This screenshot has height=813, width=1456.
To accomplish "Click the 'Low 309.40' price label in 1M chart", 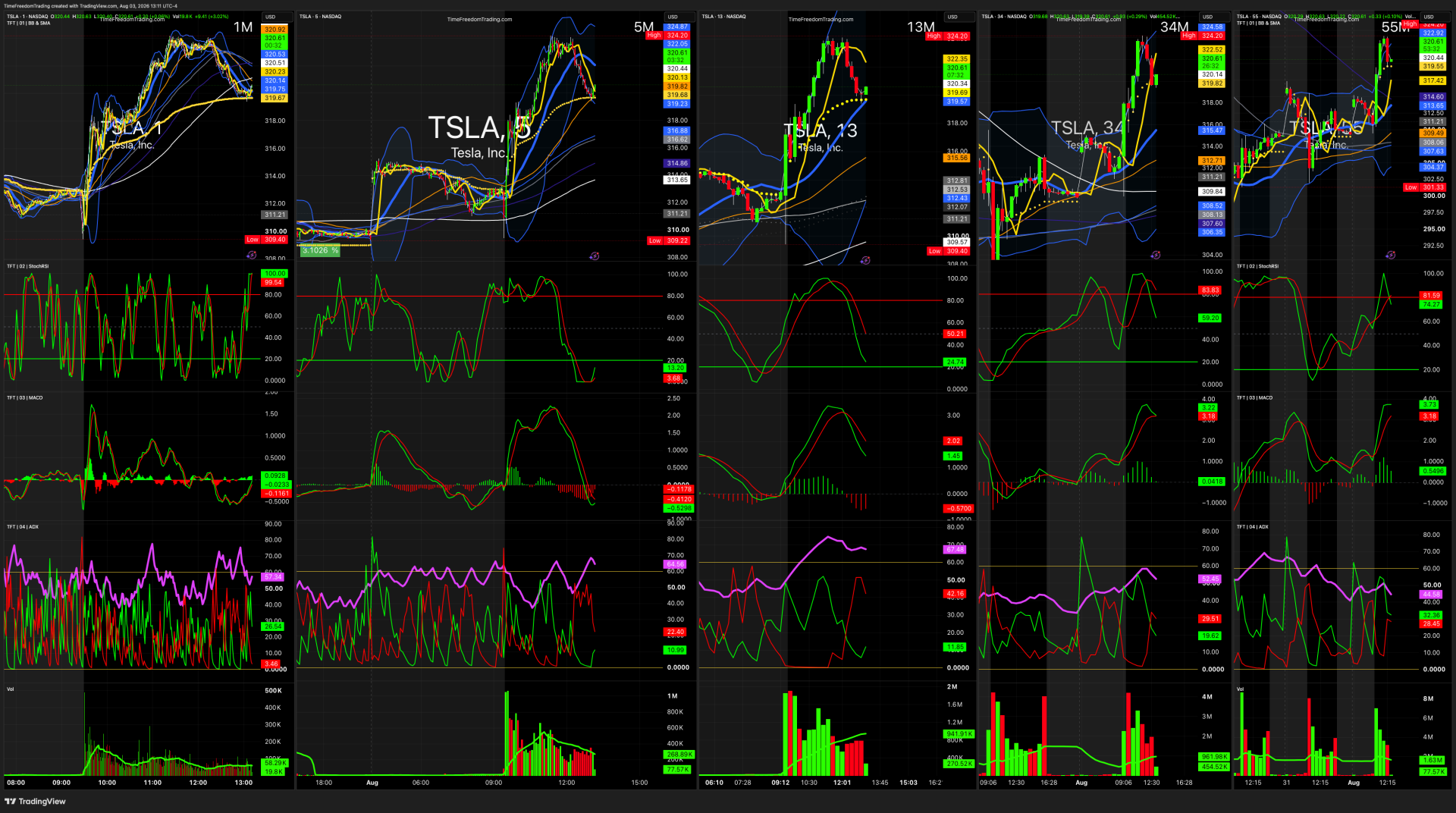I will 266,240.
